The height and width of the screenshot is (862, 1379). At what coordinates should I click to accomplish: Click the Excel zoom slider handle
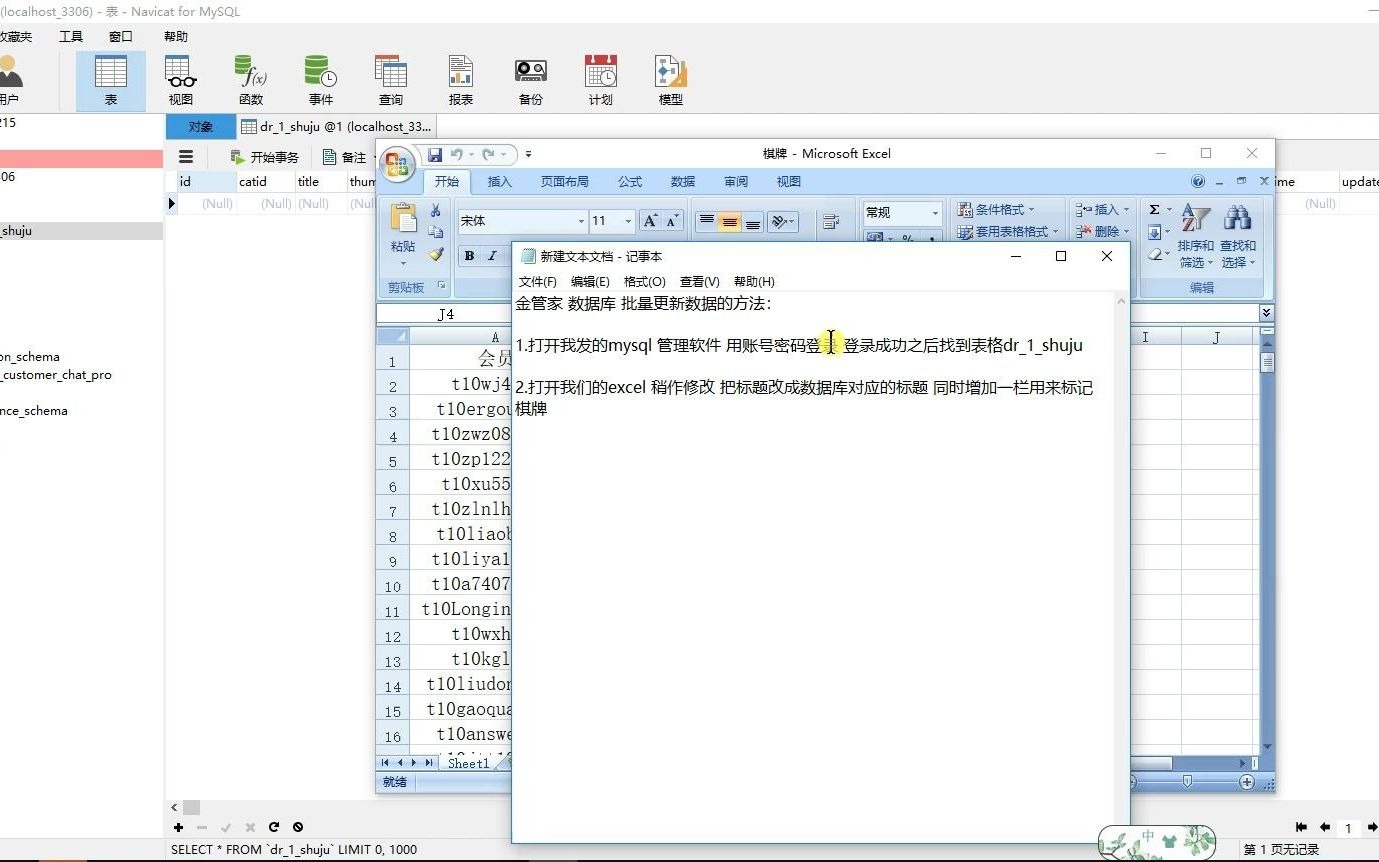coord(1187,782)
